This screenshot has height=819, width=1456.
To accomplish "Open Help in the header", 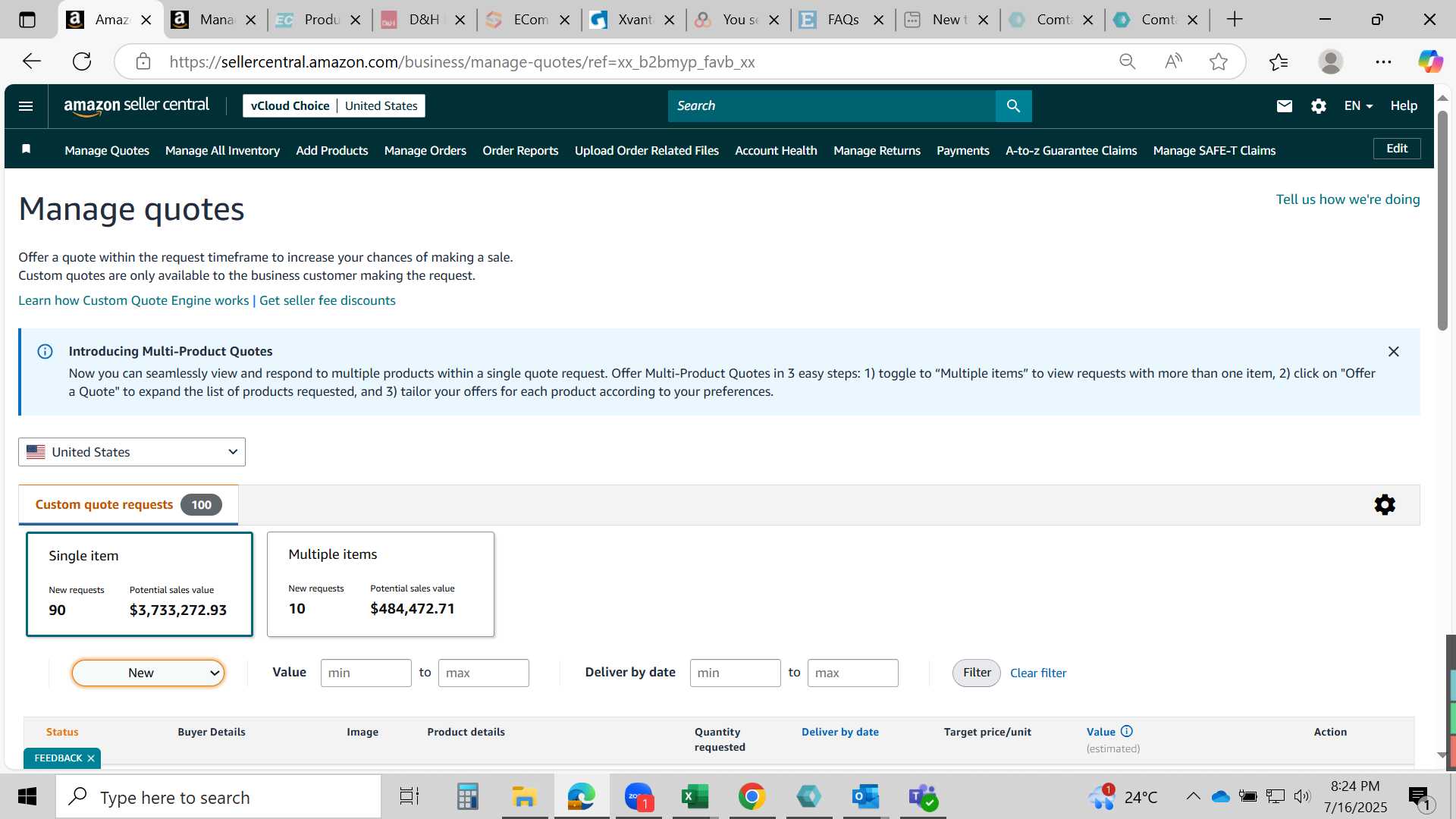I will 1404,106.
